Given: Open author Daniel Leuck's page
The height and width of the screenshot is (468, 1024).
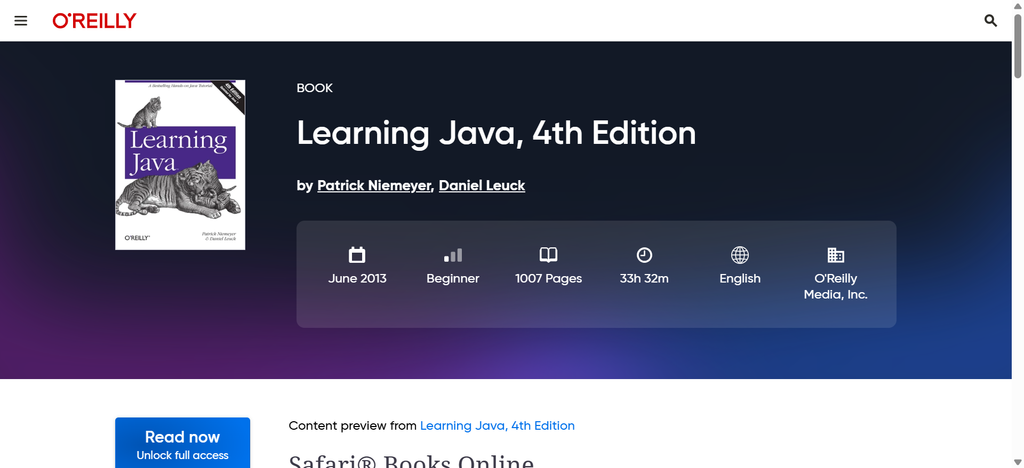Looking at the screenshot, I should pyautogui.click(x=482, y=186).
